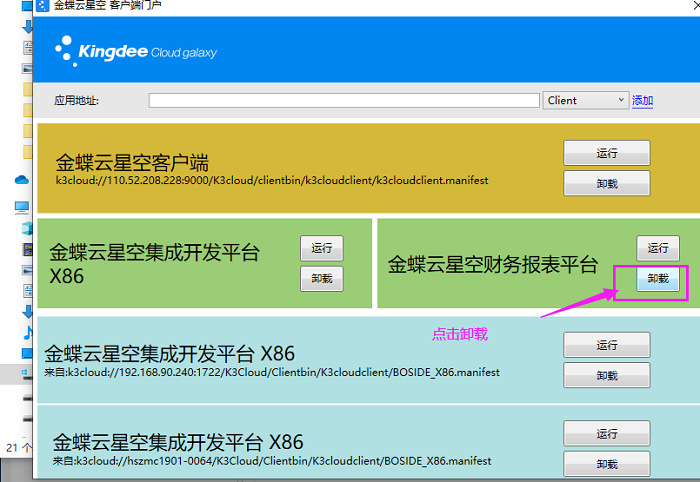Run the 金蝶云星空财务报表平台 application
Image resolution: width=700 pixels, height=482 pixels.
(658, 248)
